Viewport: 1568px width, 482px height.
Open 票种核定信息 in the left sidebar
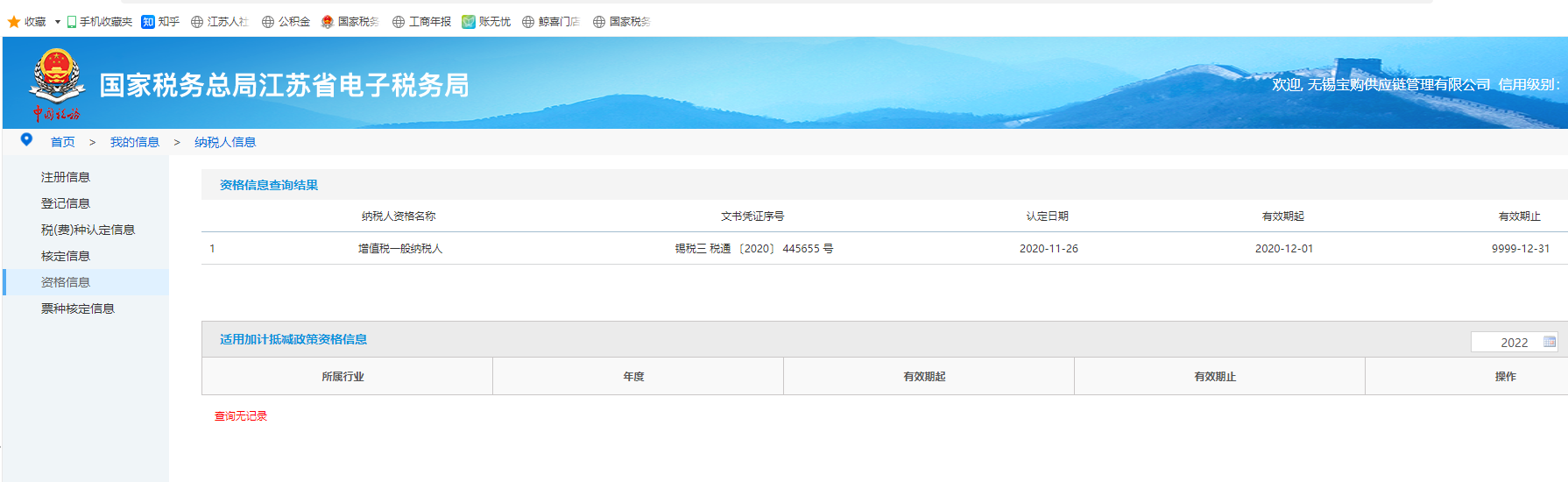pos(78,308)
